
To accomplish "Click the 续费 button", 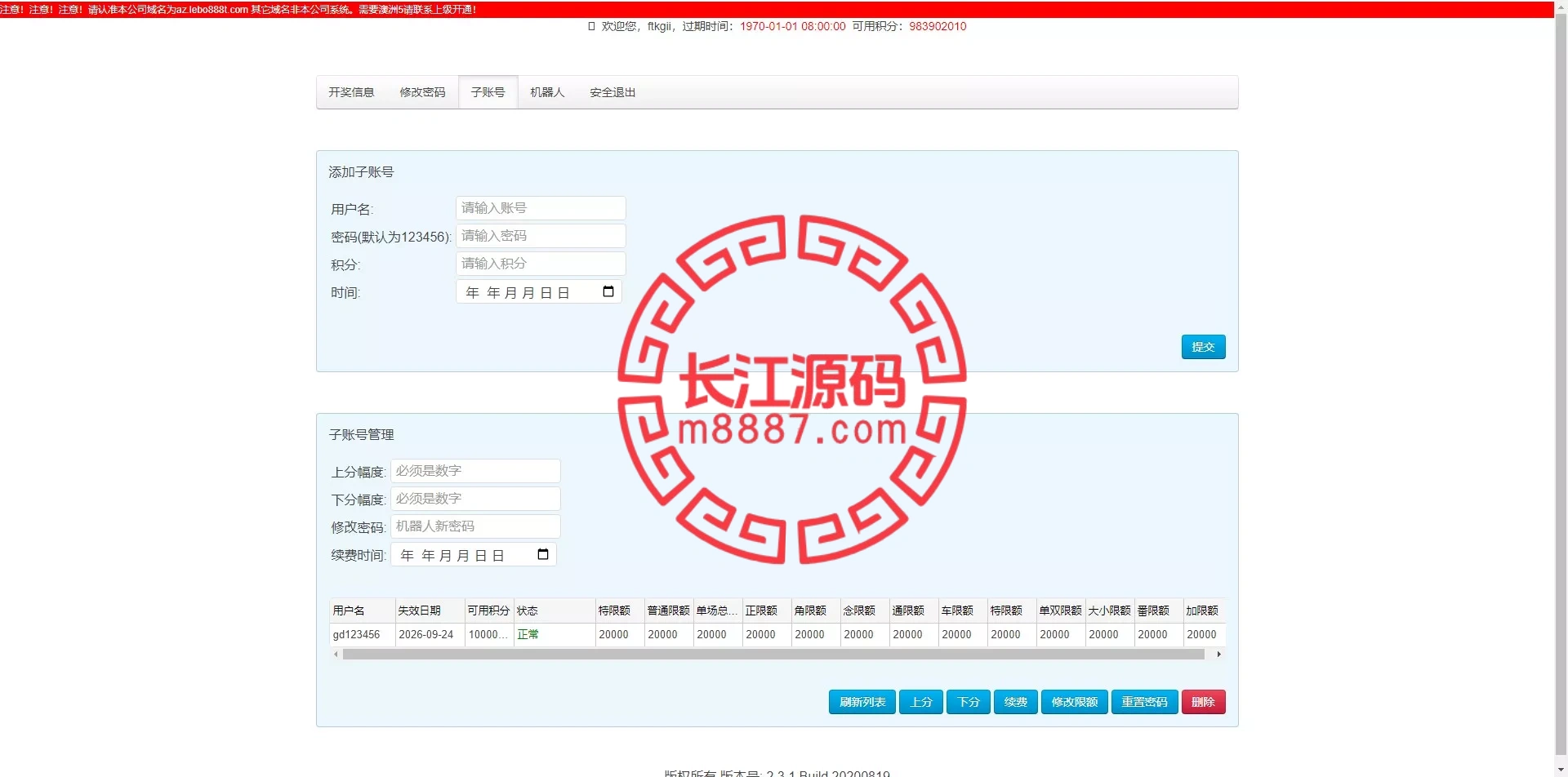I will (1016, 702).
